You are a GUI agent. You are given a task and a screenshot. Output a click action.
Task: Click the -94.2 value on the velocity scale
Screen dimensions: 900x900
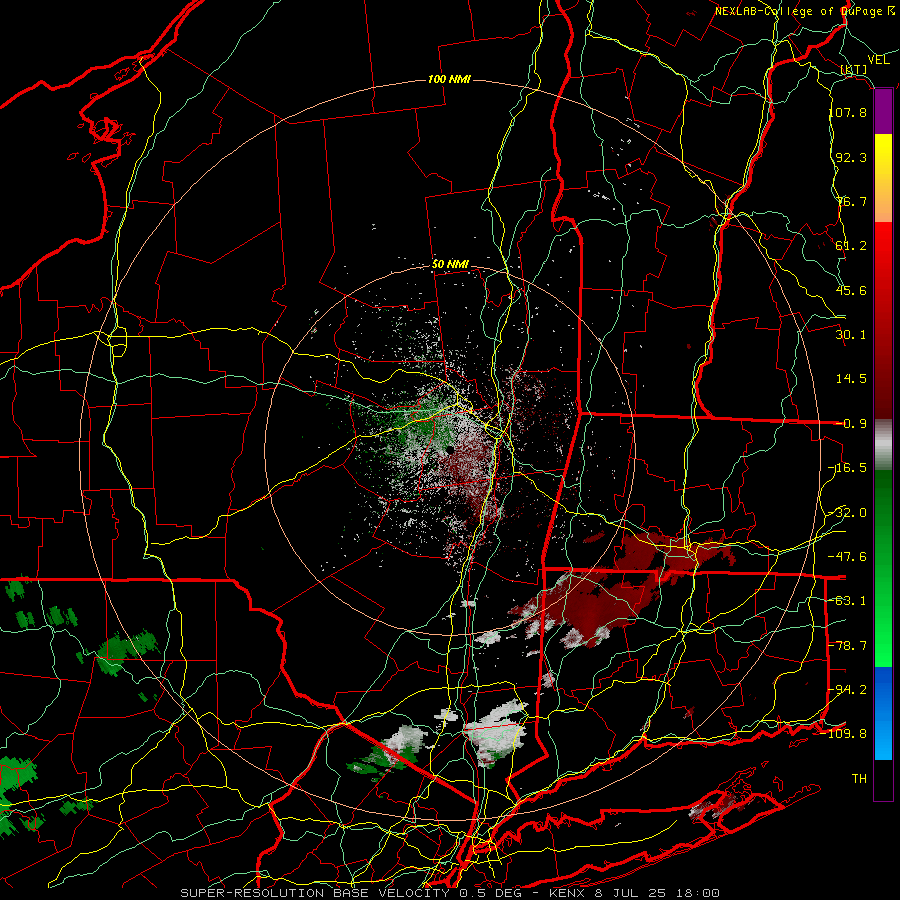847,690
